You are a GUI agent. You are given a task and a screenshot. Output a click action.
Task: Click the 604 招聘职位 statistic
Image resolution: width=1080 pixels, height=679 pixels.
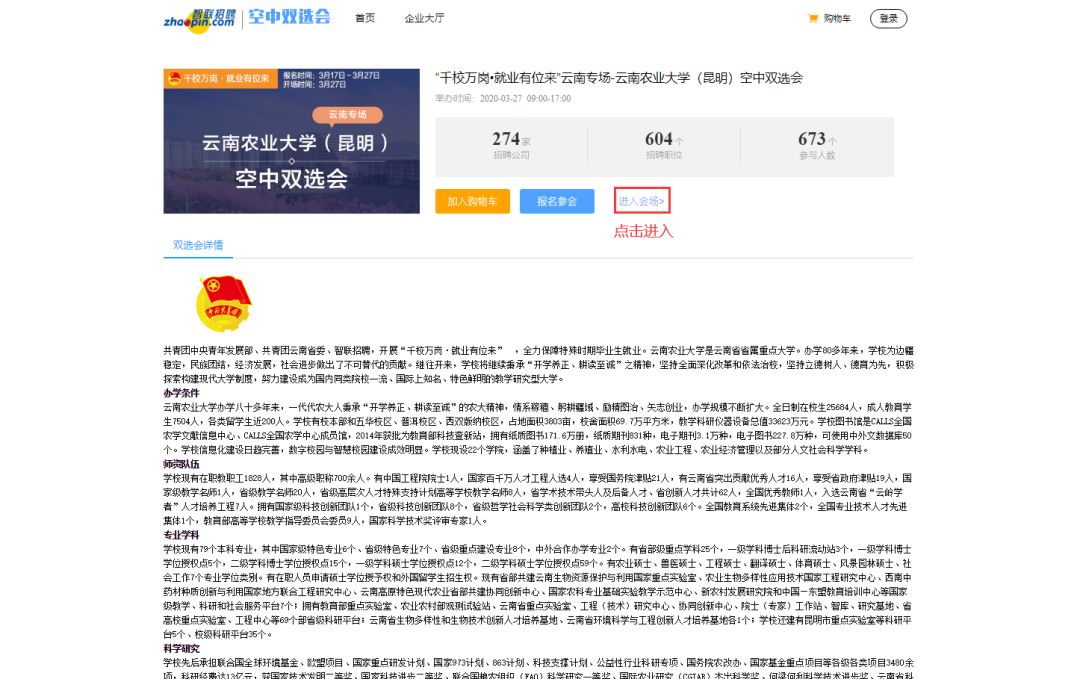click(664, 146)
